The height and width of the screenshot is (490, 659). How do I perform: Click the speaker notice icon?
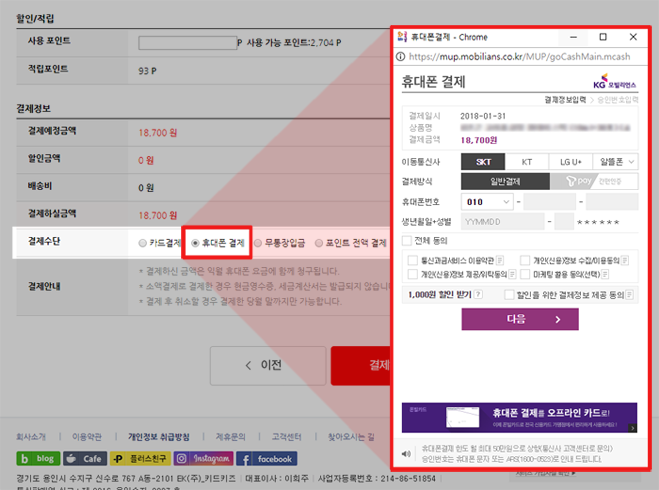tap(406, 454)
